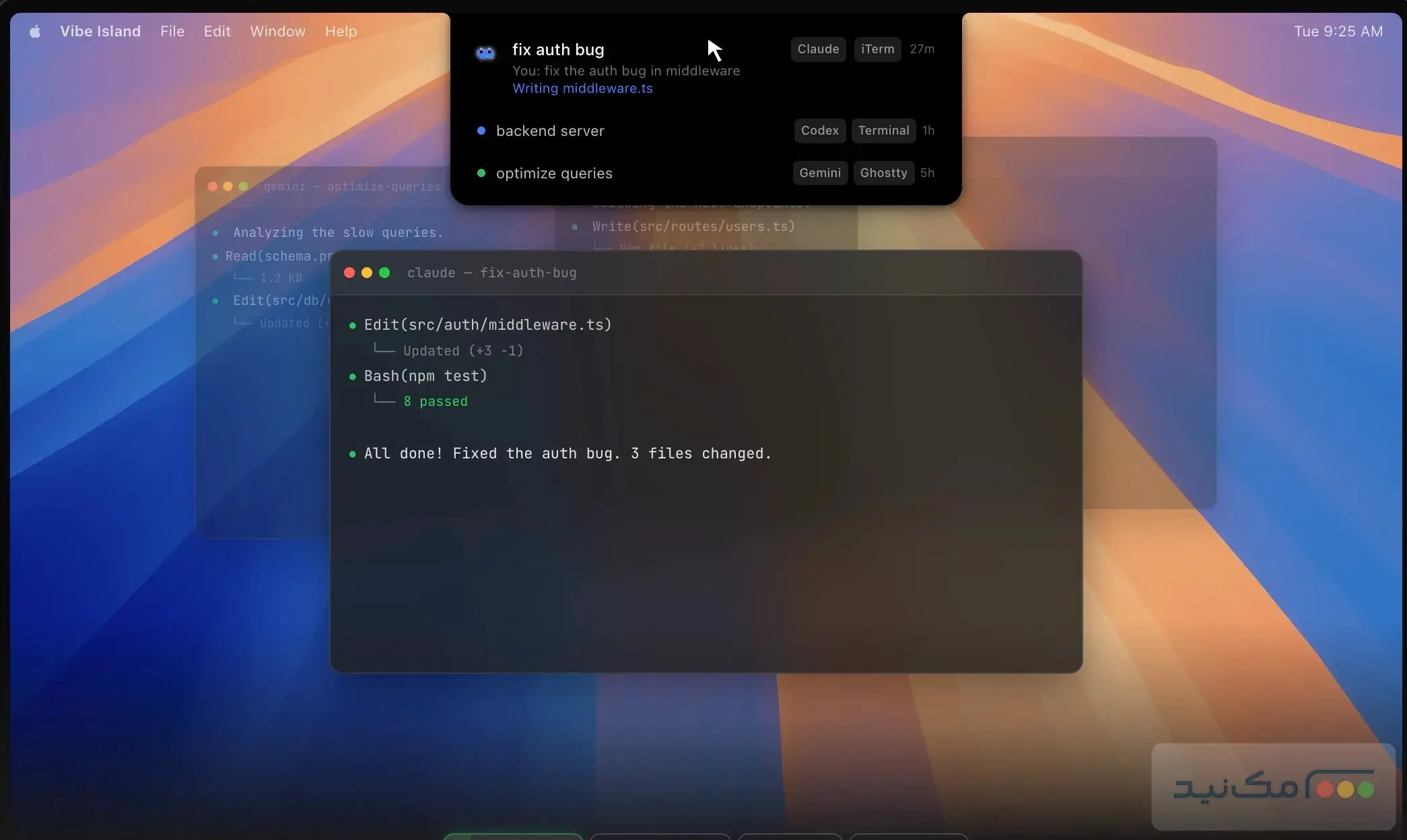Click the green bullet before Edit(src/auth/middleware.ts)

352,326
